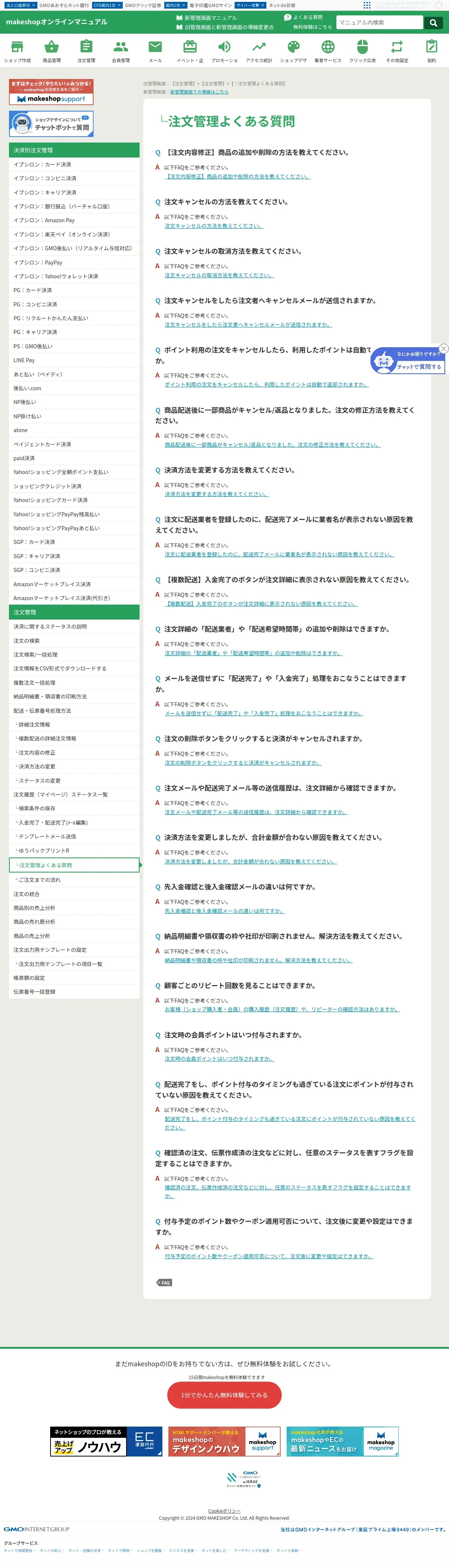The image size is (449, 1568).
Task: Click makeshopオンラインマニュアル site title
Action: [x=56, y=22]
